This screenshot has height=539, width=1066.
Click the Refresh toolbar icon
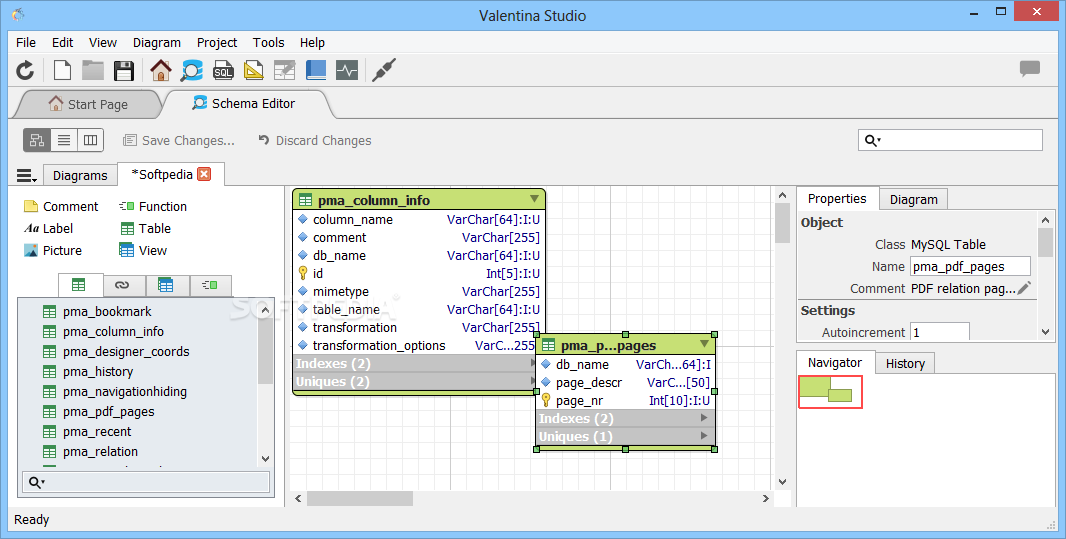point(25,70)
